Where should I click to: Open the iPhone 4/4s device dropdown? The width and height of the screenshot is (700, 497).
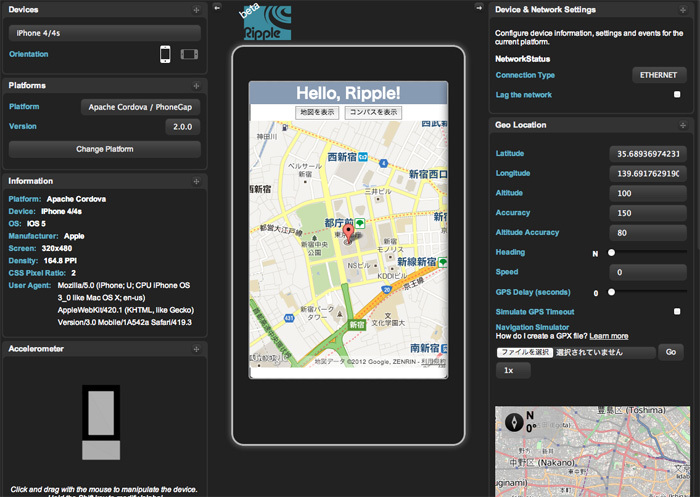pos(104,33)
